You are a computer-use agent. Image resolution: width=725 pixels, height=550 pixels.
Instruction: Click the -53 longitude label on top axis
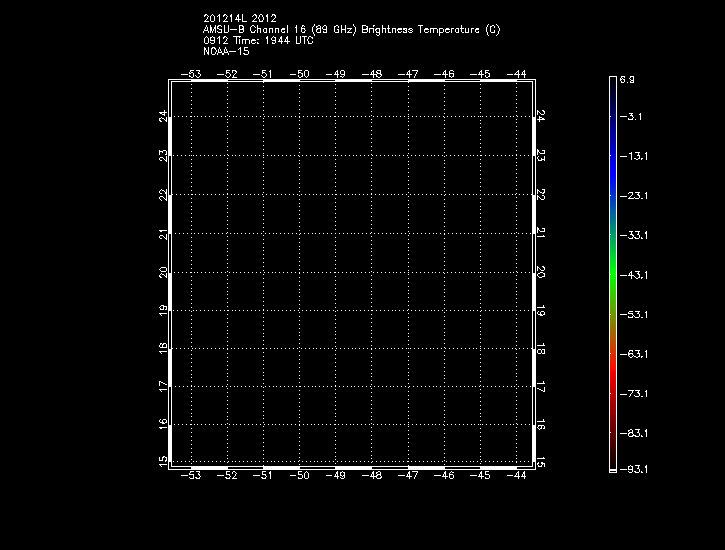point(191,74)
